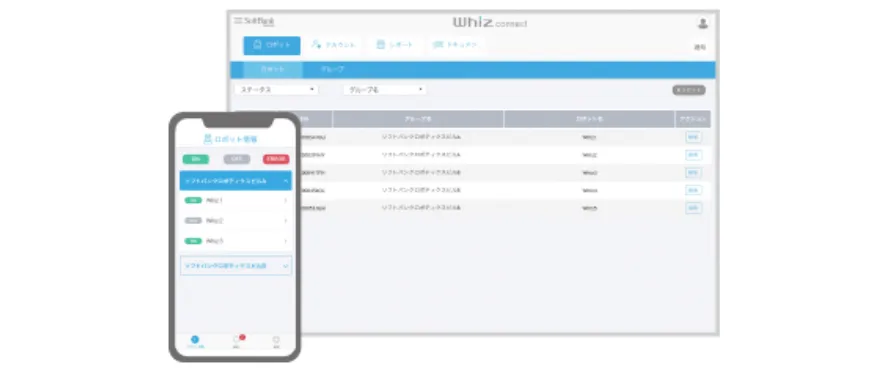Open the hamburger menu beside SoftBank logo
The height and width of the screenshot is (372, 892).
point(238,21)
